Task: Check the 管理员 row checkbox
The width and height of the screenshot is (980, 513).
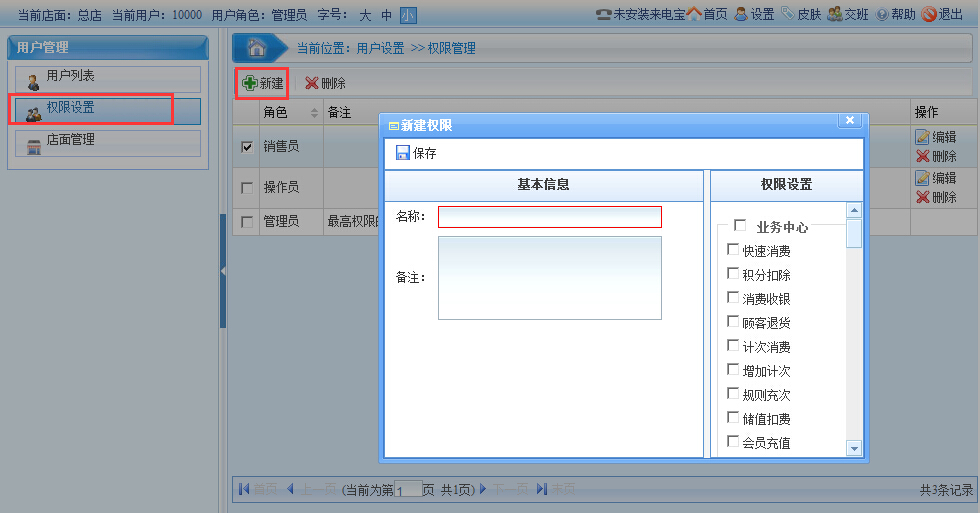Action: pyautogui.click(x=247, y=222)
